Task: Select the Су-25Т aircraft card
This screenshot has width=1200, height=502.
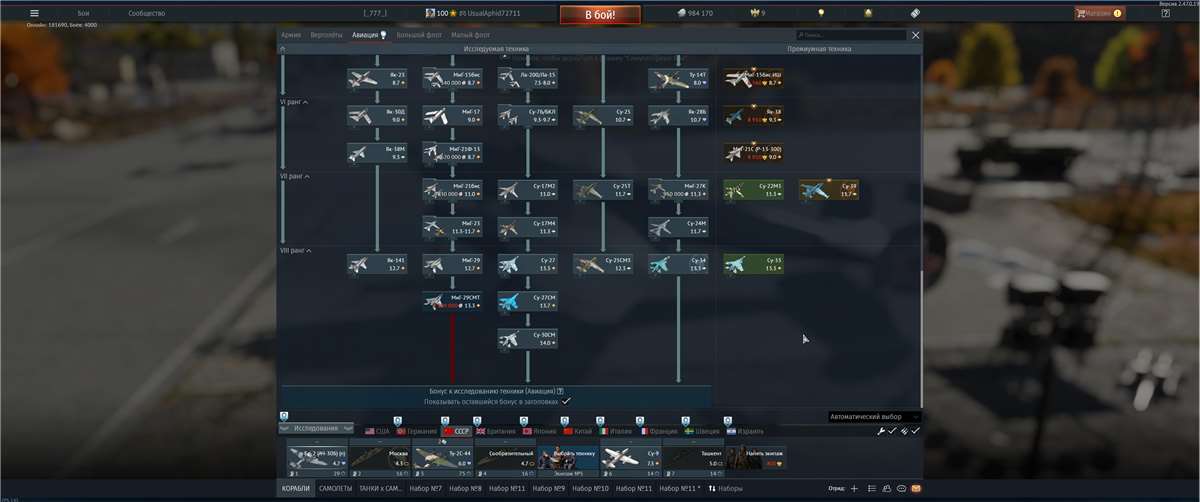Action: click(603, 190)
